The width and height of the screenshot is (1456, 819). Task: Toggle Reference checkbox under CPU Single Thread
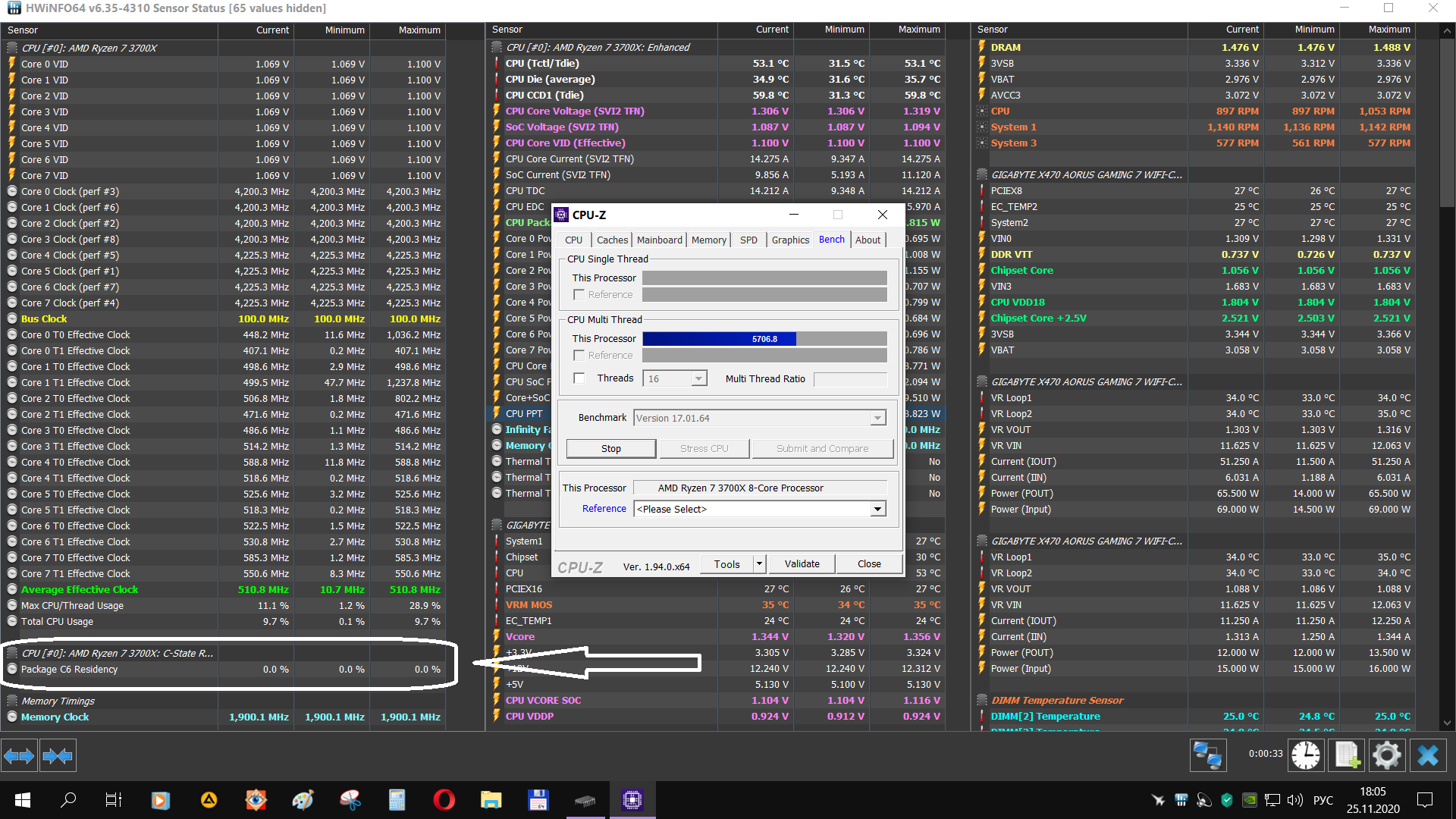[579, 294]
